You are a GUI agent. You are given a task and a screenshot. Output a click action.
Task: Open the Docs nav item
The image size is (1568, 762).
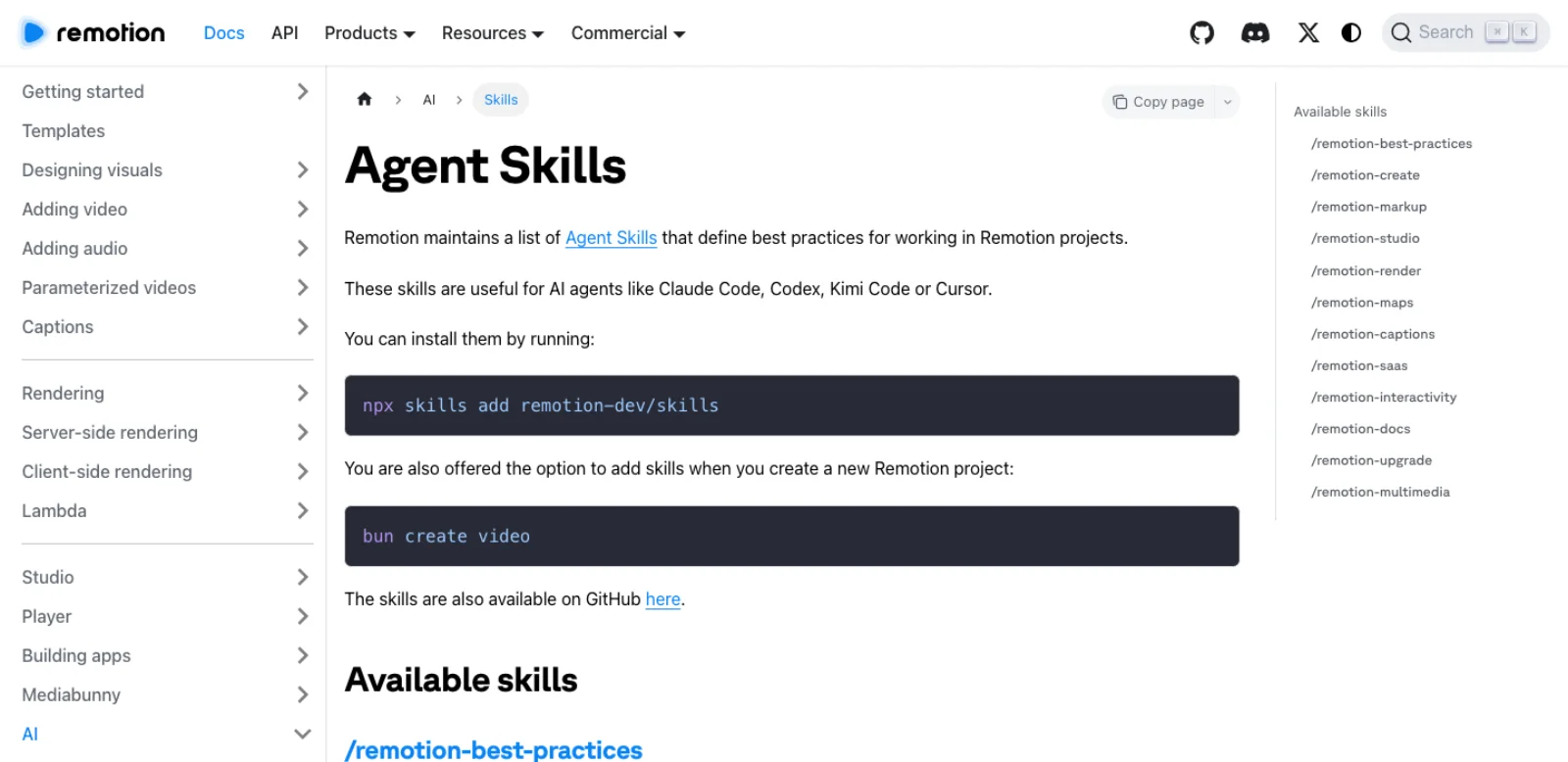tap(223, 32)
